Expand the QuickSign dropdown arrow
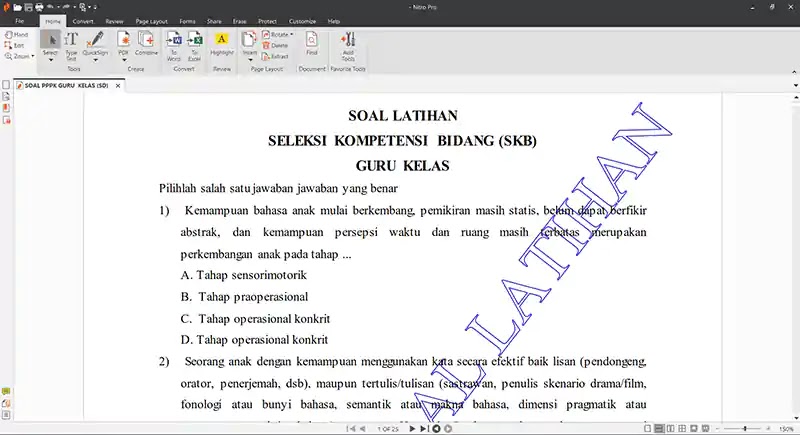The width and height of the screenshot is (800, 435). coord(95,60)
